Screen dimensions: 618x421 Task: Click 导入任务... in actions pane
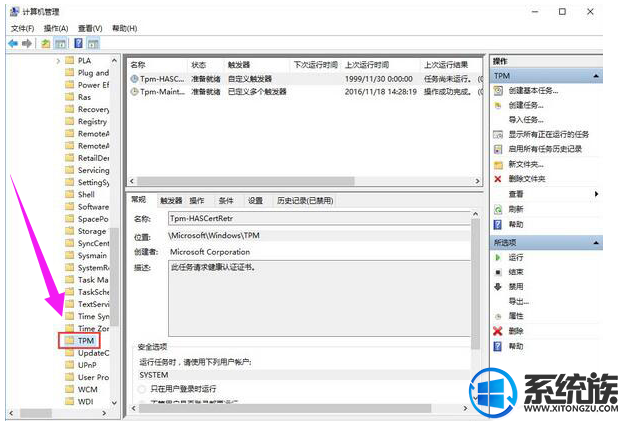point(526,120)
